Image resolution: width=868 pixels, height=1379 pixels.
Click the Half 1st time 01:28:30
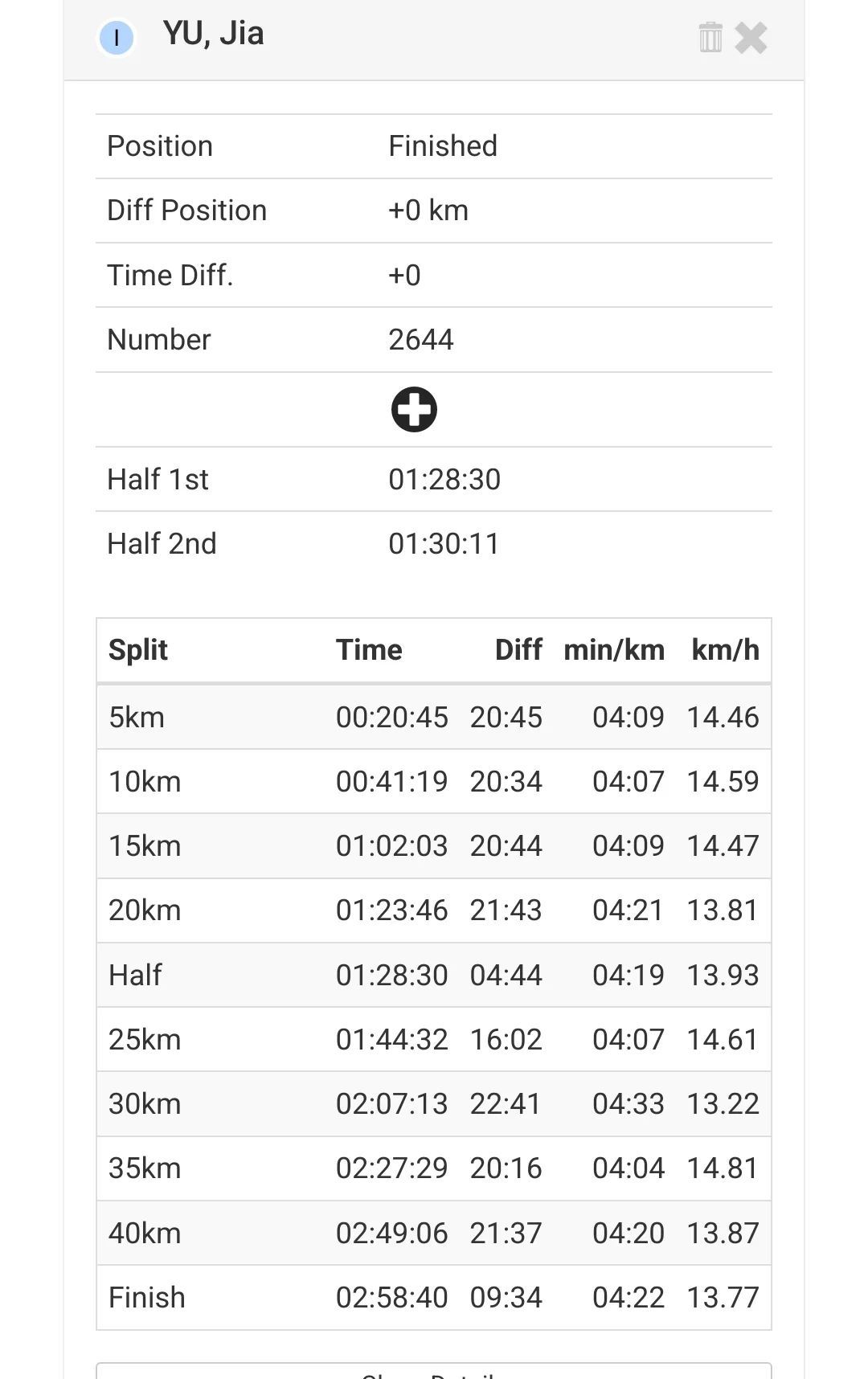point(444,480)
